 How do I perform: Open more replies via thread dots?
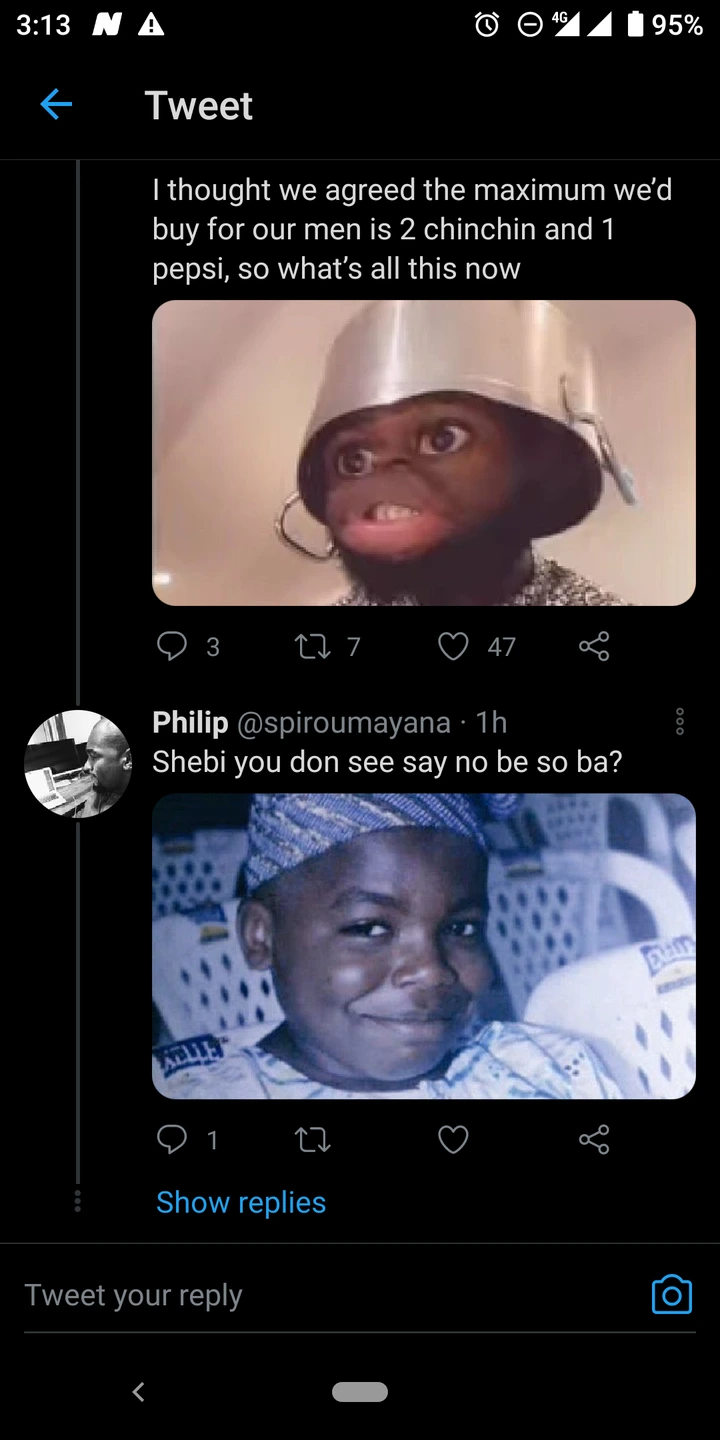[x=77, y=1201]
